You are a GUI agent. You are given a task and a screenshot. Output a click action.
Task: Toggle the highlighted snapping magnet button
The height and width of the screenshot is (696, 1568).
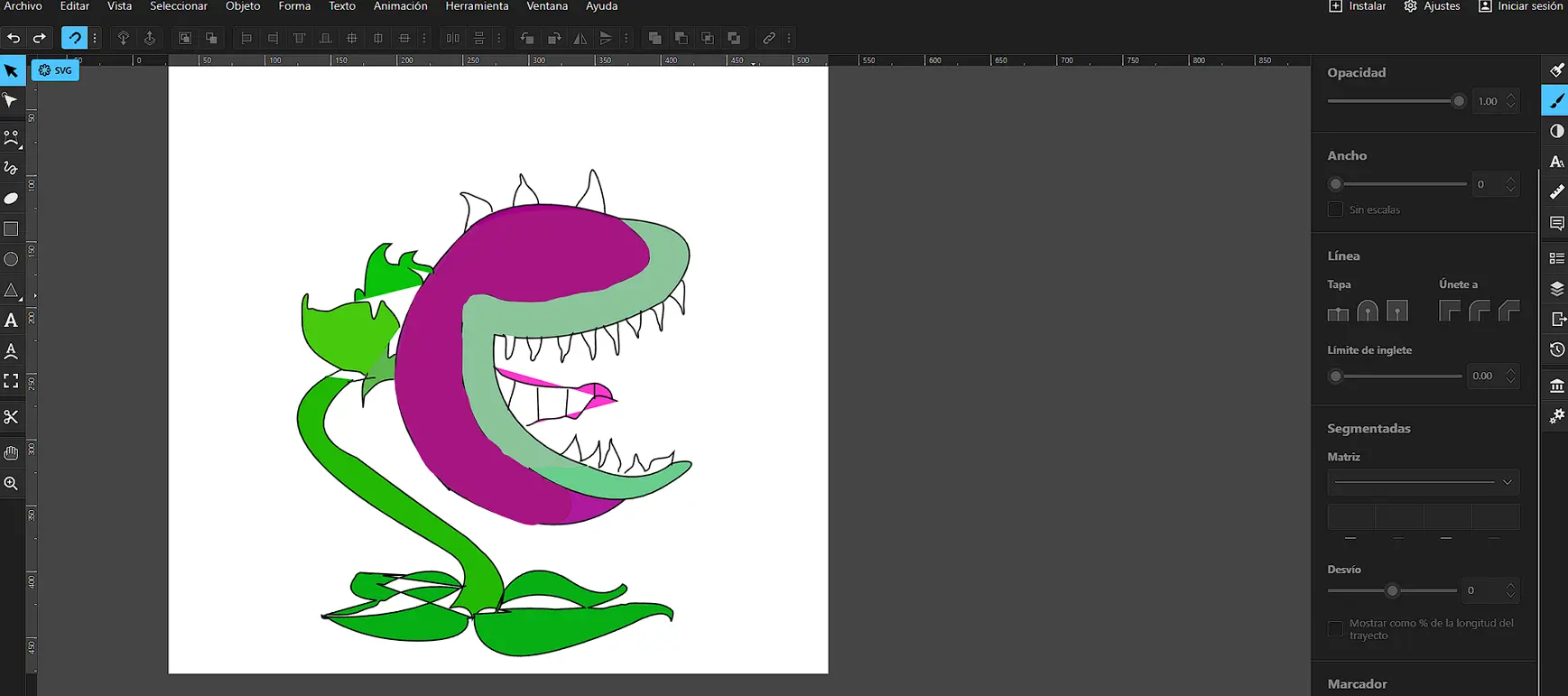[x=74, y=38]
